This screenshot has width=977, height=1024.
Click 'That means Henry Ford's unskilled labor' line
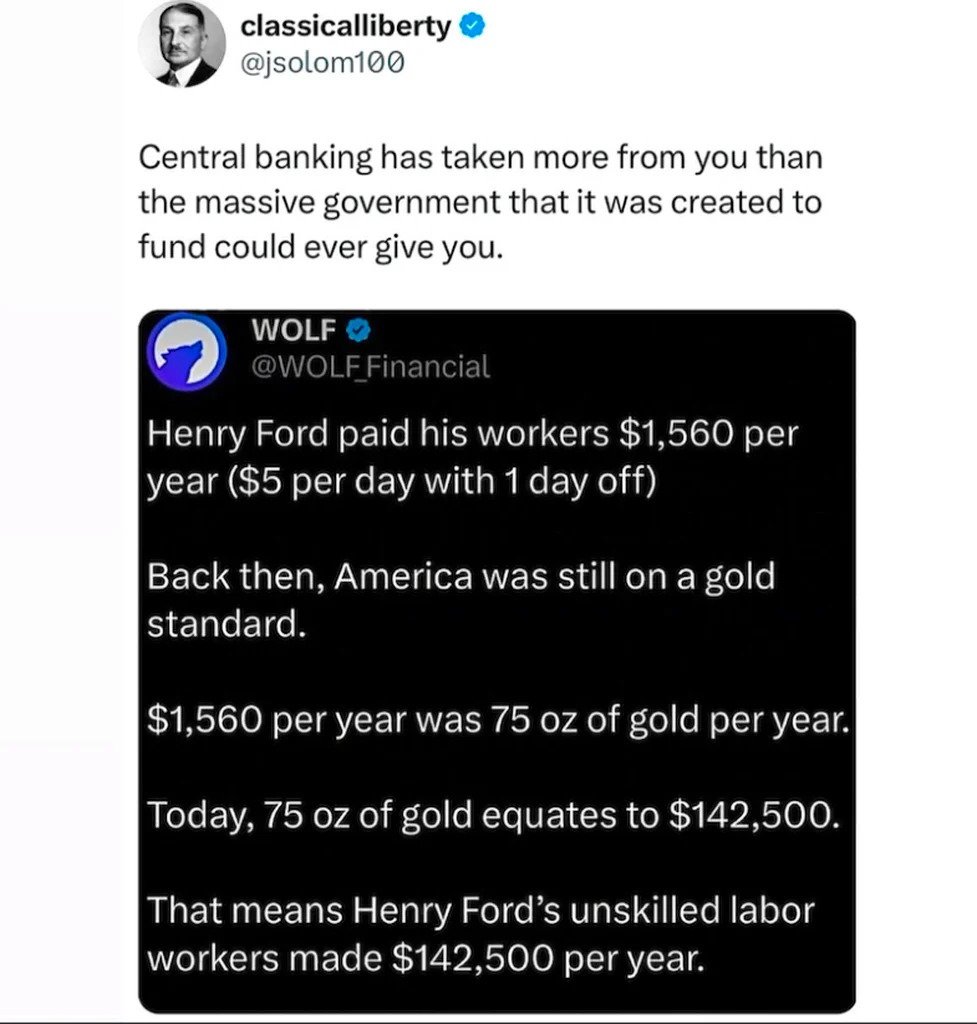pyautogui.click(x=480, y=911)
